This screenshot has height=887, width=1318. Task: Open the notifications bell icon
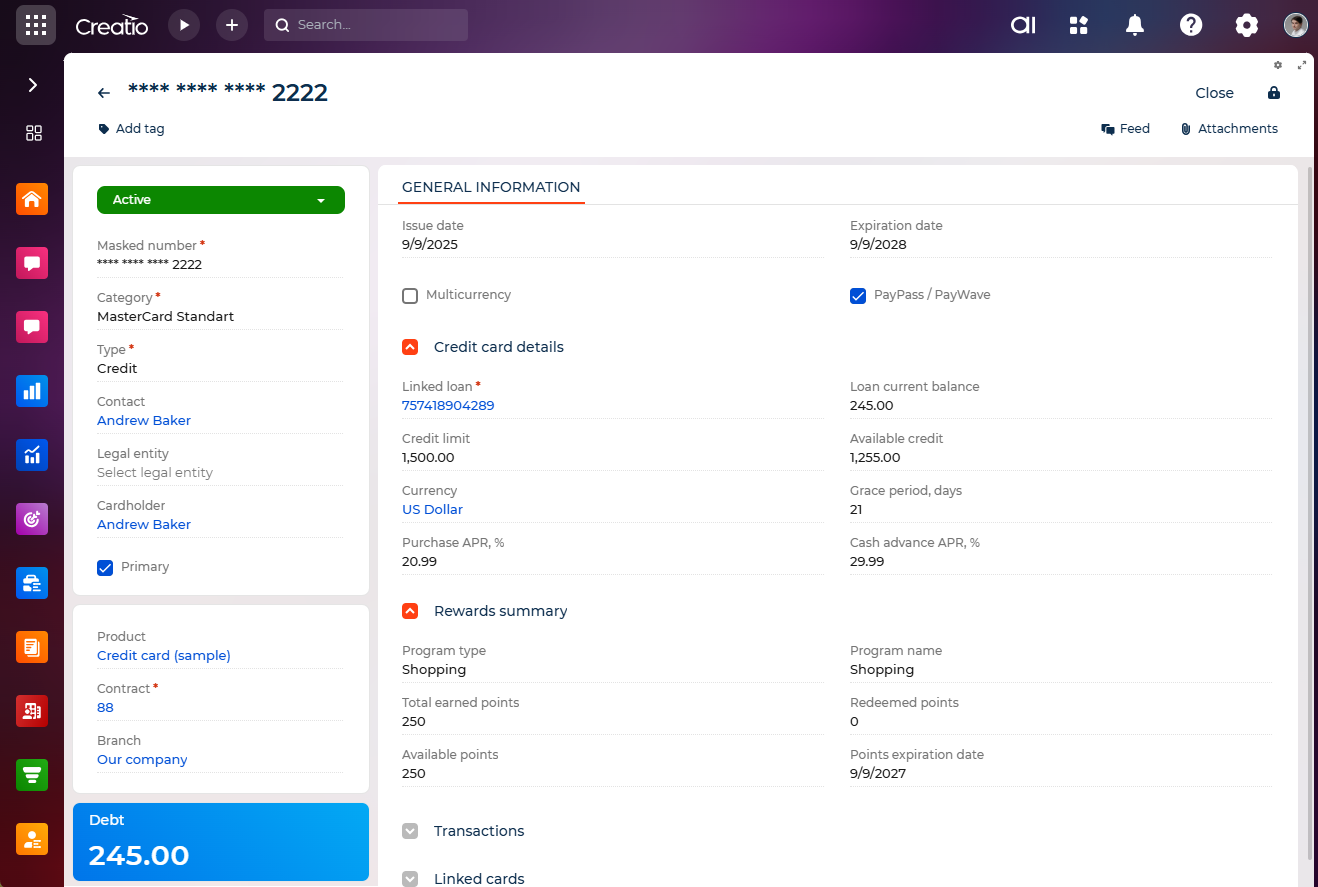1135,25
